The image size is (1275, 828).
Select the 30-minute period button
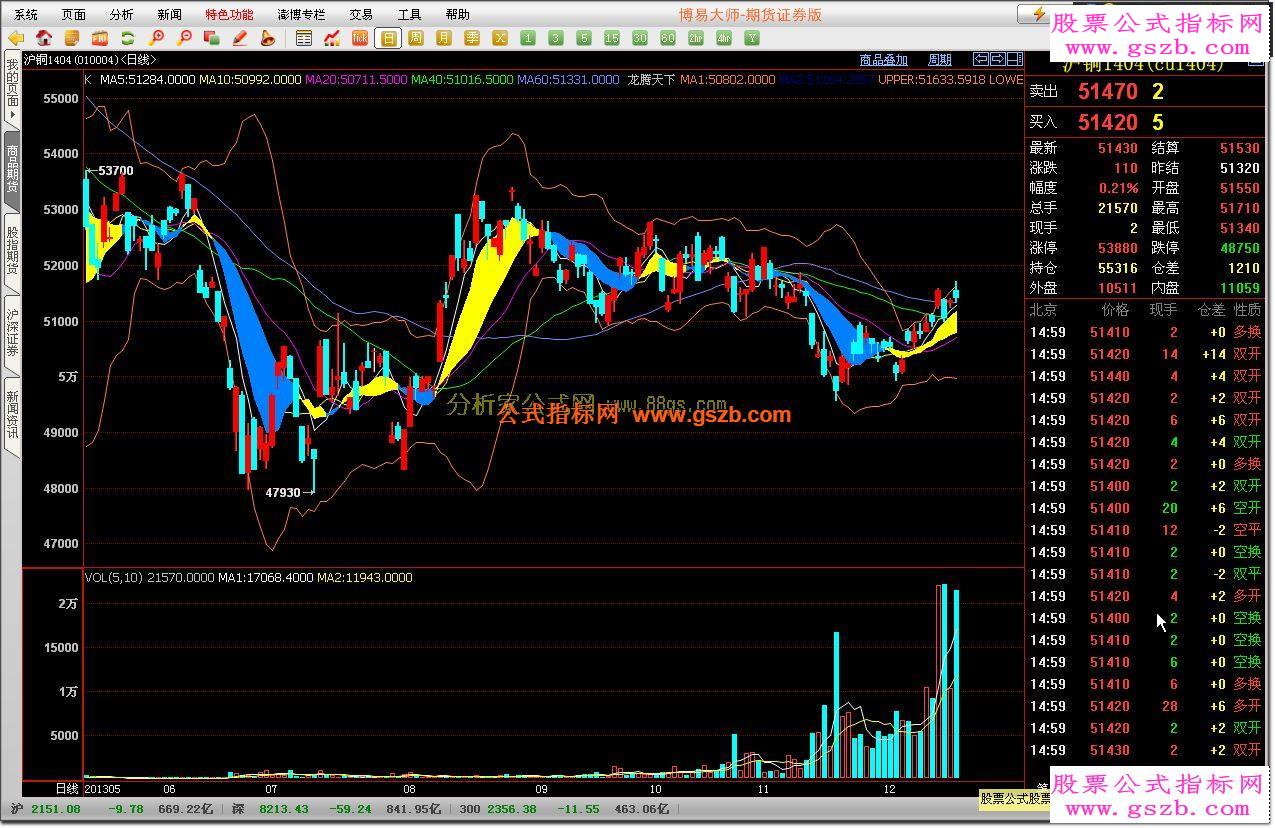(640, 38)
